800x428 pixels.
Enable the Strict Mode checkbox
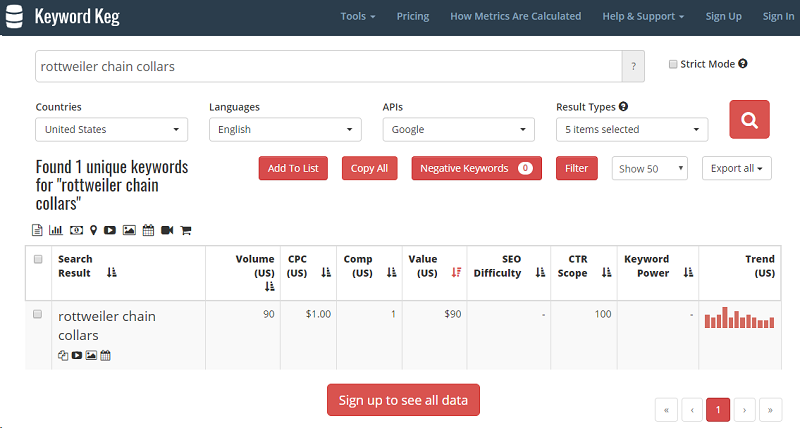[x=673, y=64]
